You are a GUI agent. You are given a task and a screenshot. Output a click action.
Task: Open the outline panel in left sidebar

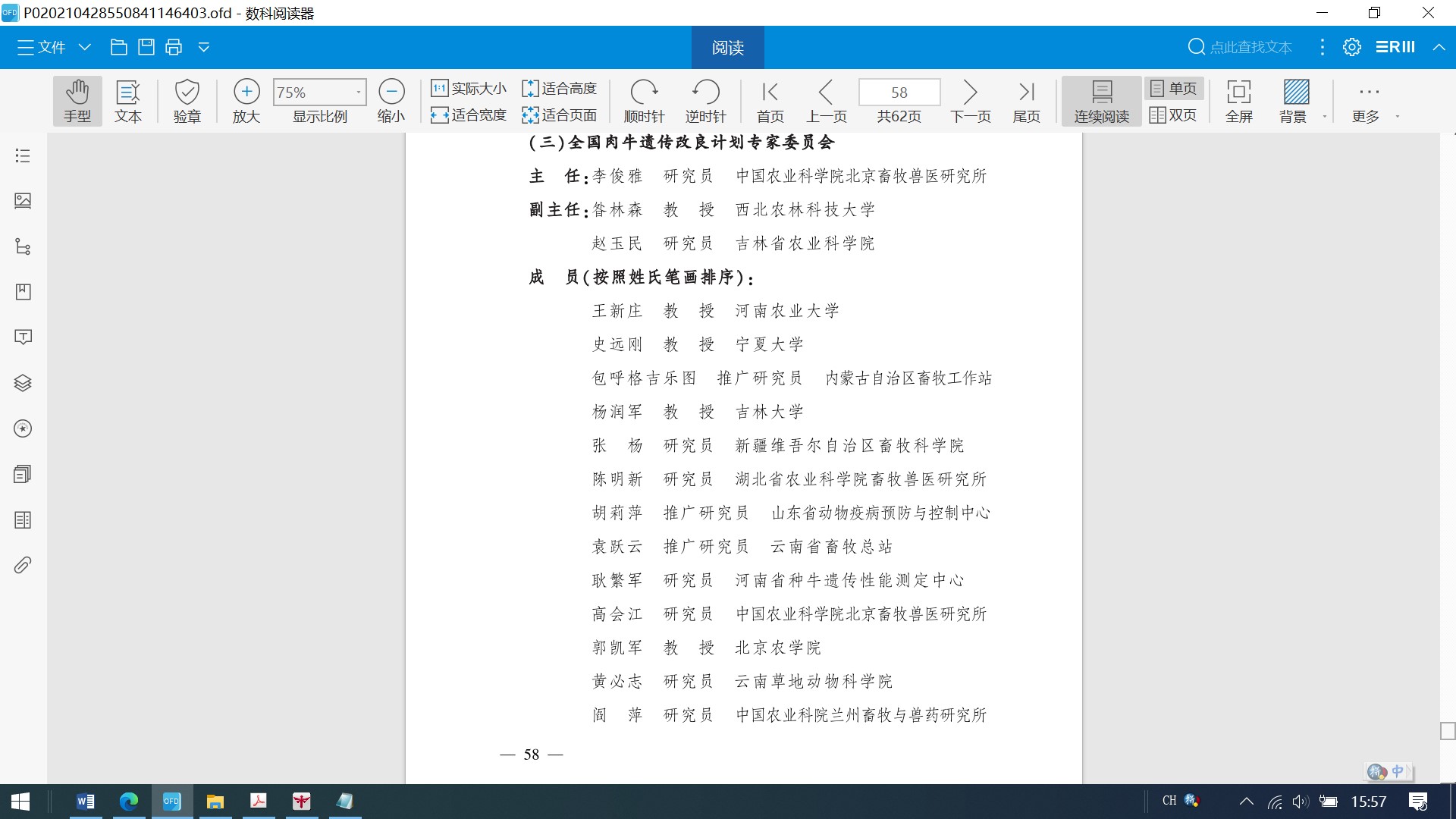point(23,155)
